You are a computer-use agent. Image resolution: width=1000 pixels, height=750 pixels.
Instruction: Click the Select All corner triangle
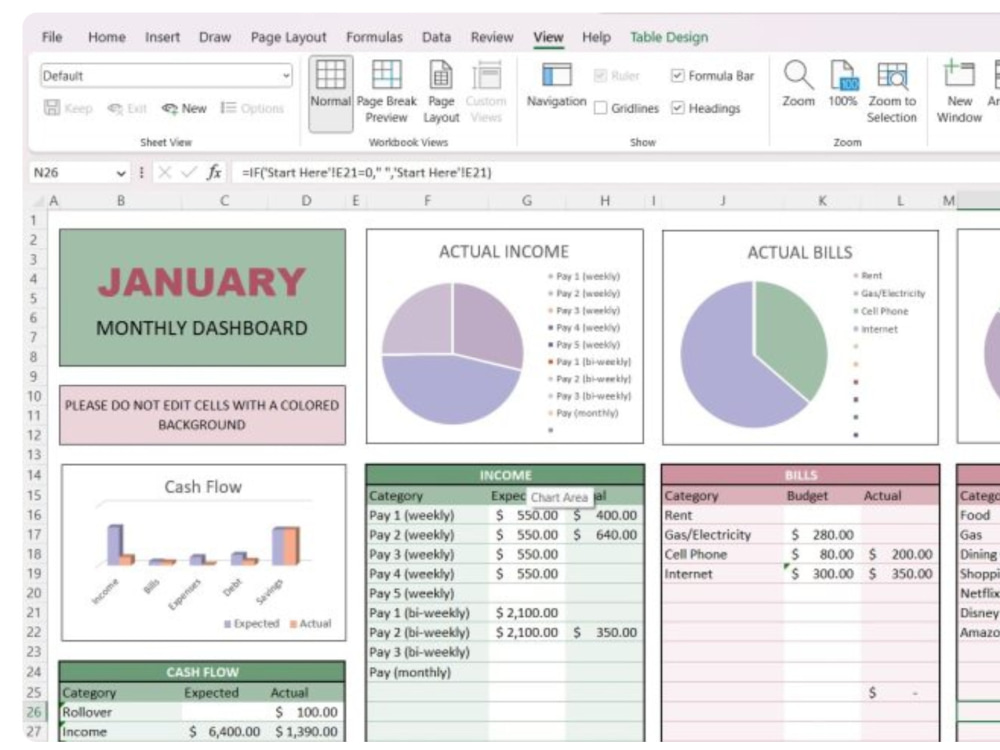tap(38, 202)
